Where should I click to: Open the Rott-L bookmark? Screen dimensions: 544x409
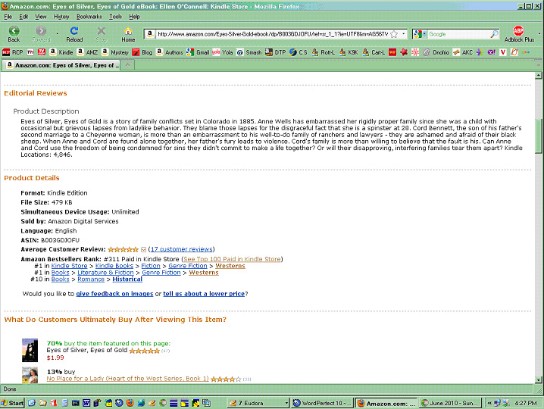point(323,52)
